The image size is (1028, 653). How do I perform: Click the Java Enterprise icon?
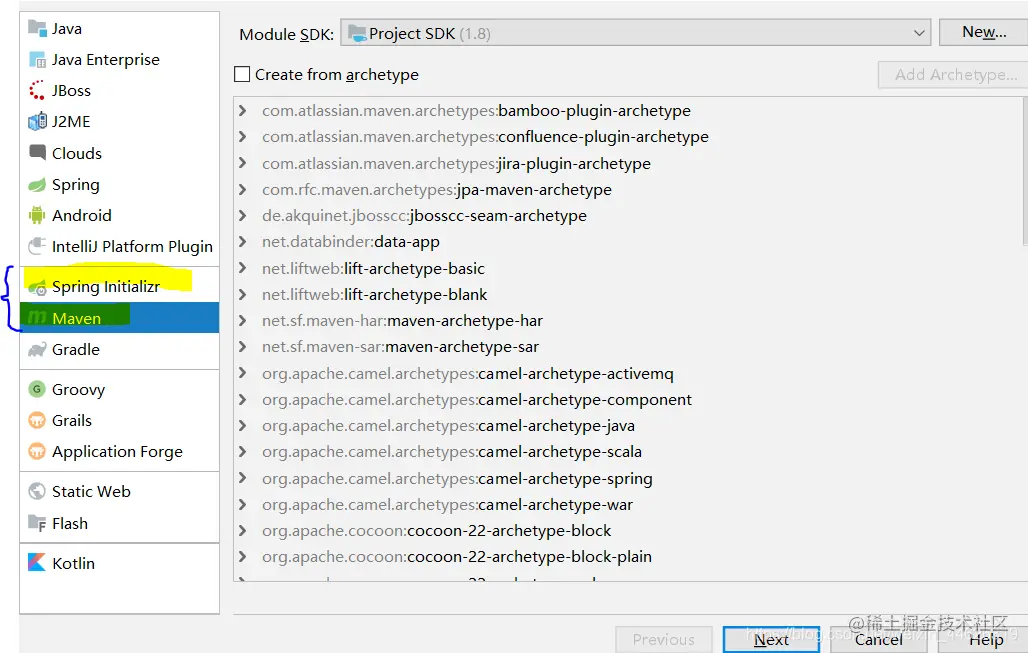(x=37, y=60)
